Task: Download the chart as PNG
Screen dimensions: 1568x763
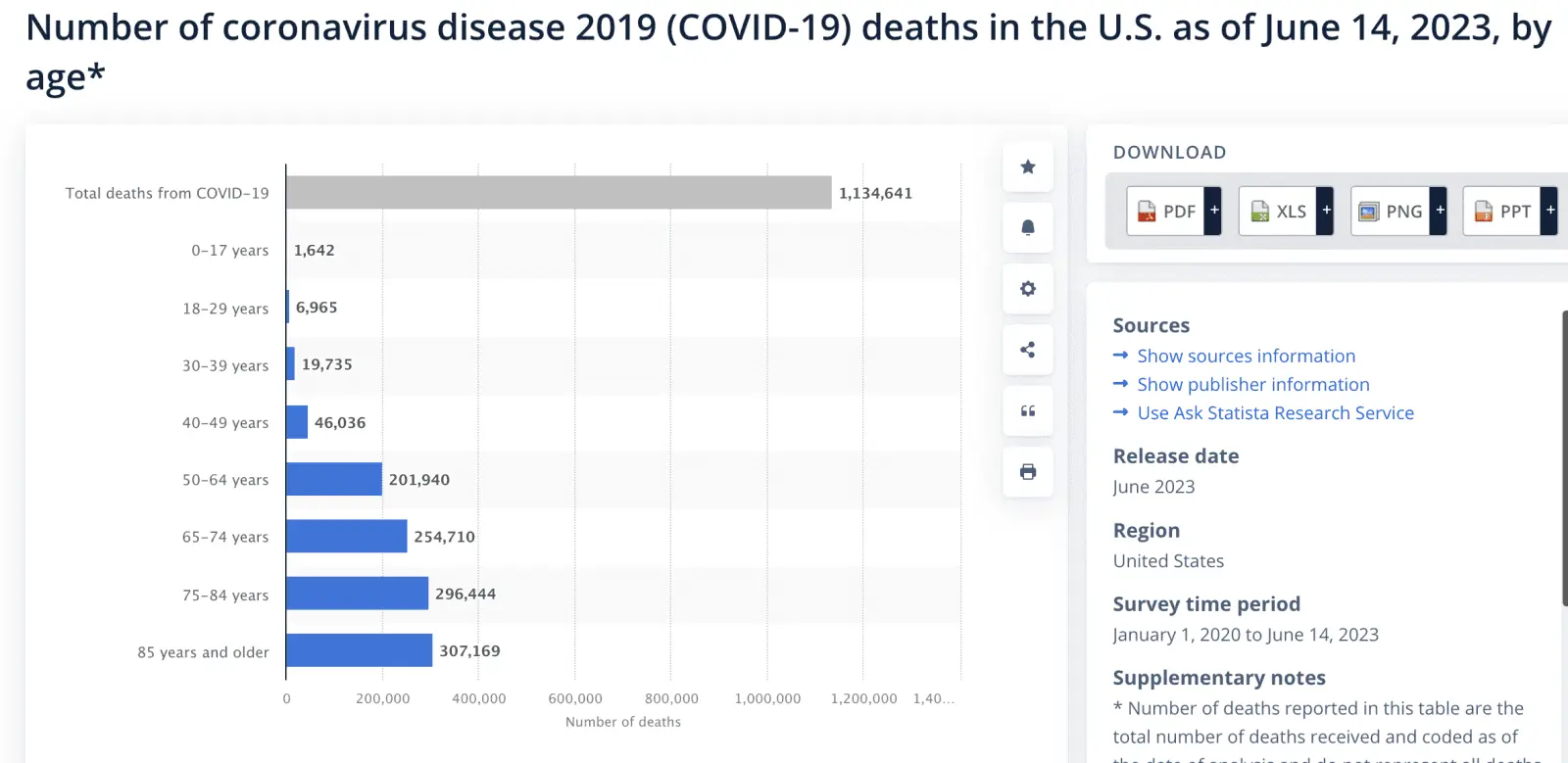Action: pos(1390,211)
